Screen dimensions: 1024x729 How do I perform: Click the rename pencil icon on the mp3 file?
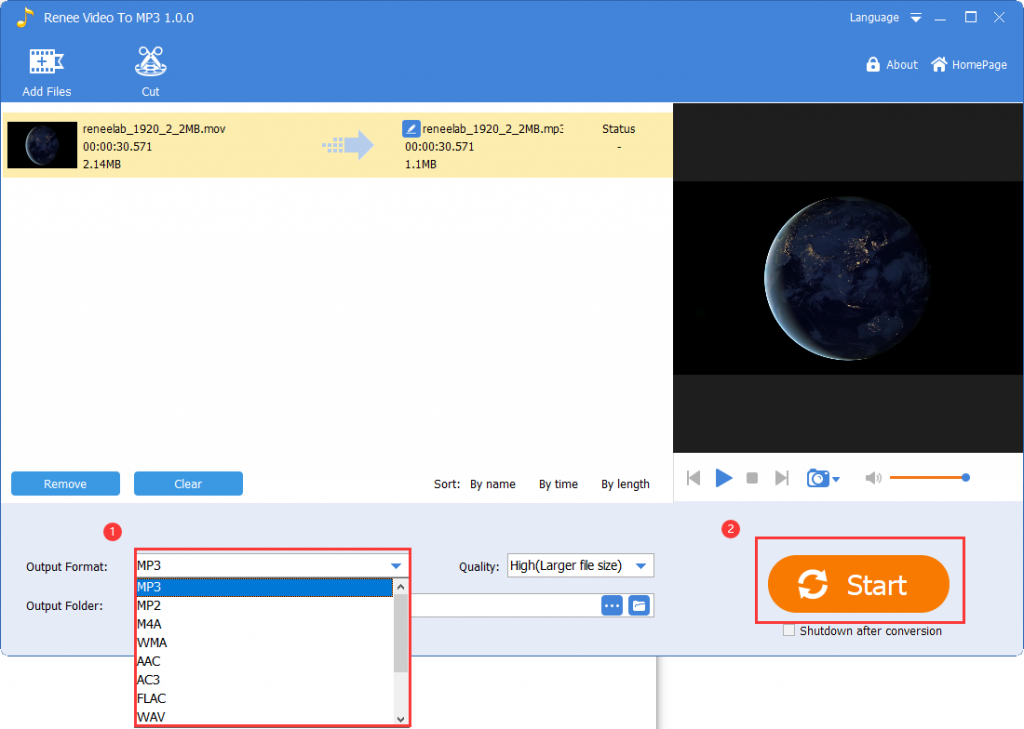click(x=411, y=128)
